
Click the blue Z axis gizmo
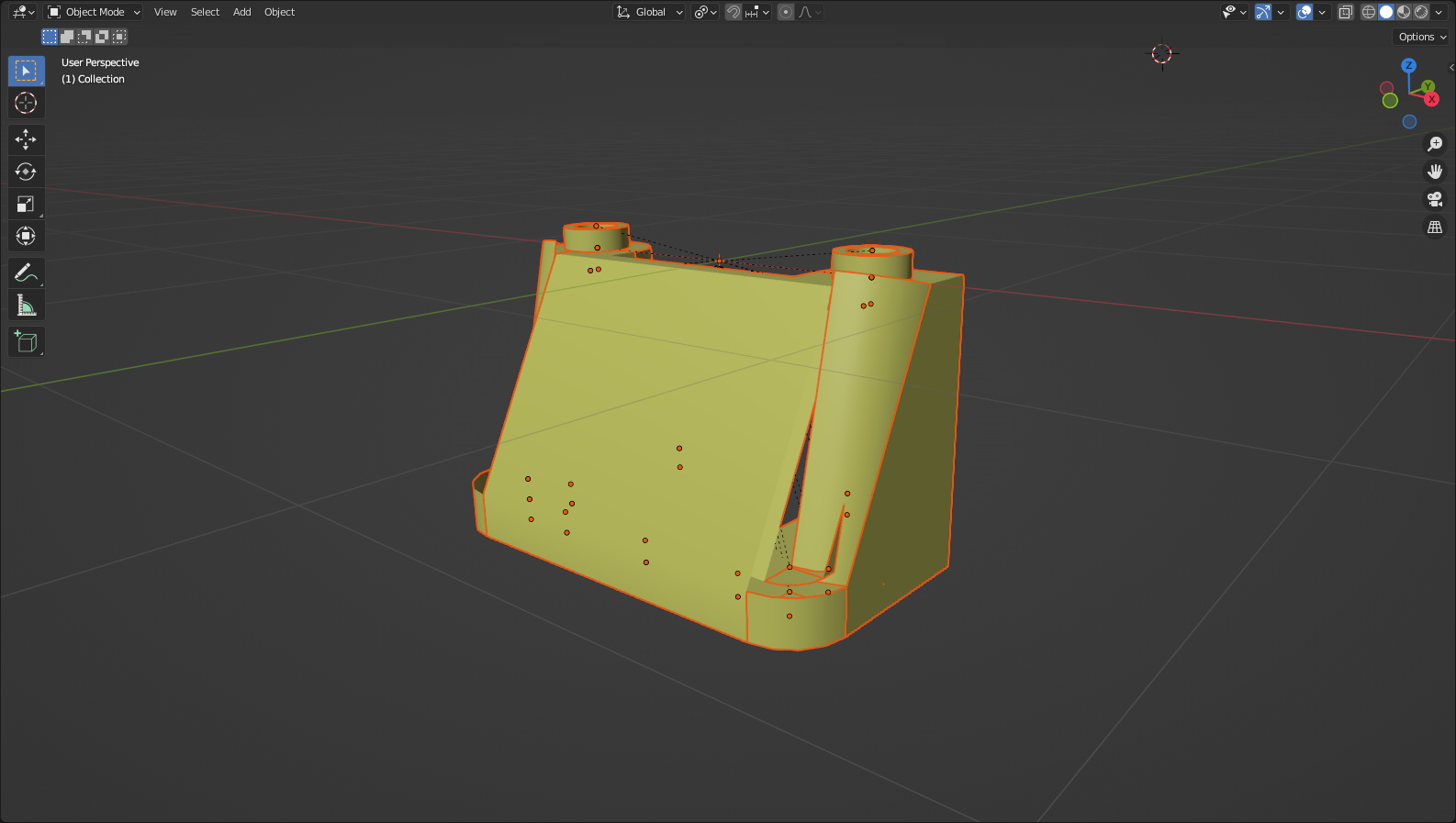pyautogui.click(x=1408, y=66)
